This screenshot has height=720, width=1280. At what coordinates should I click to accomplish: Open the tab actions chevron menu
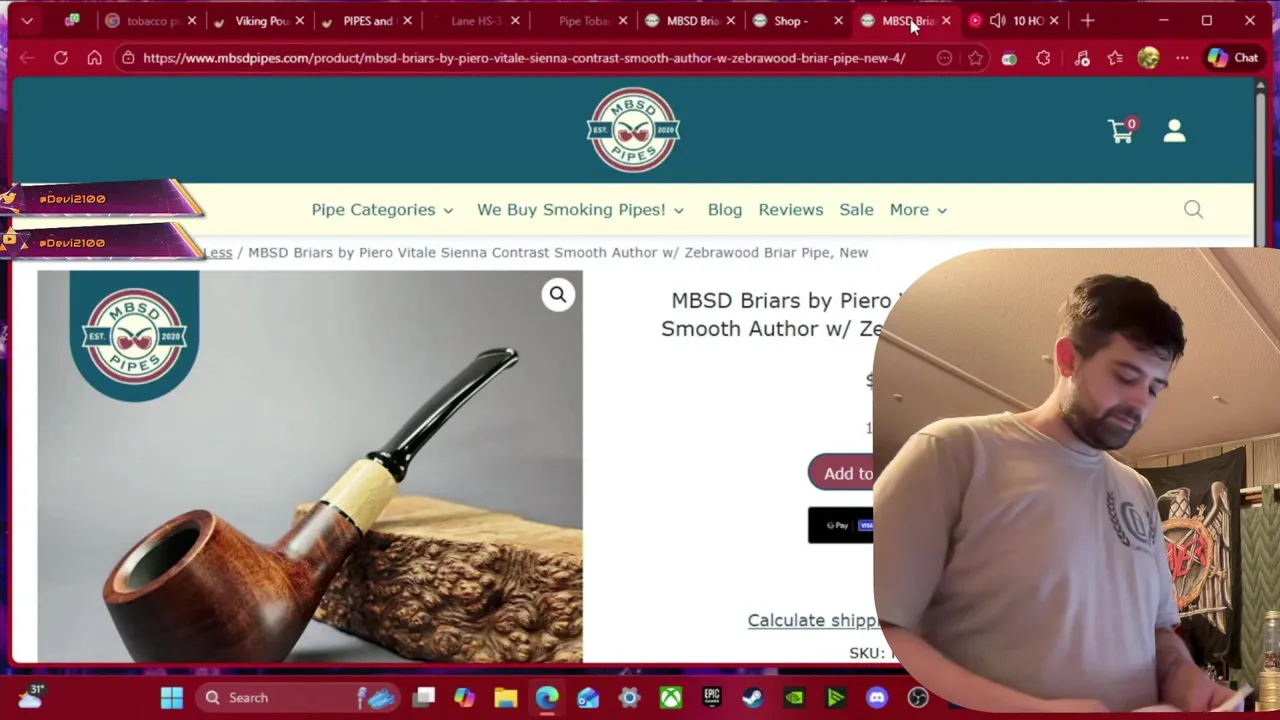point(27,20)
